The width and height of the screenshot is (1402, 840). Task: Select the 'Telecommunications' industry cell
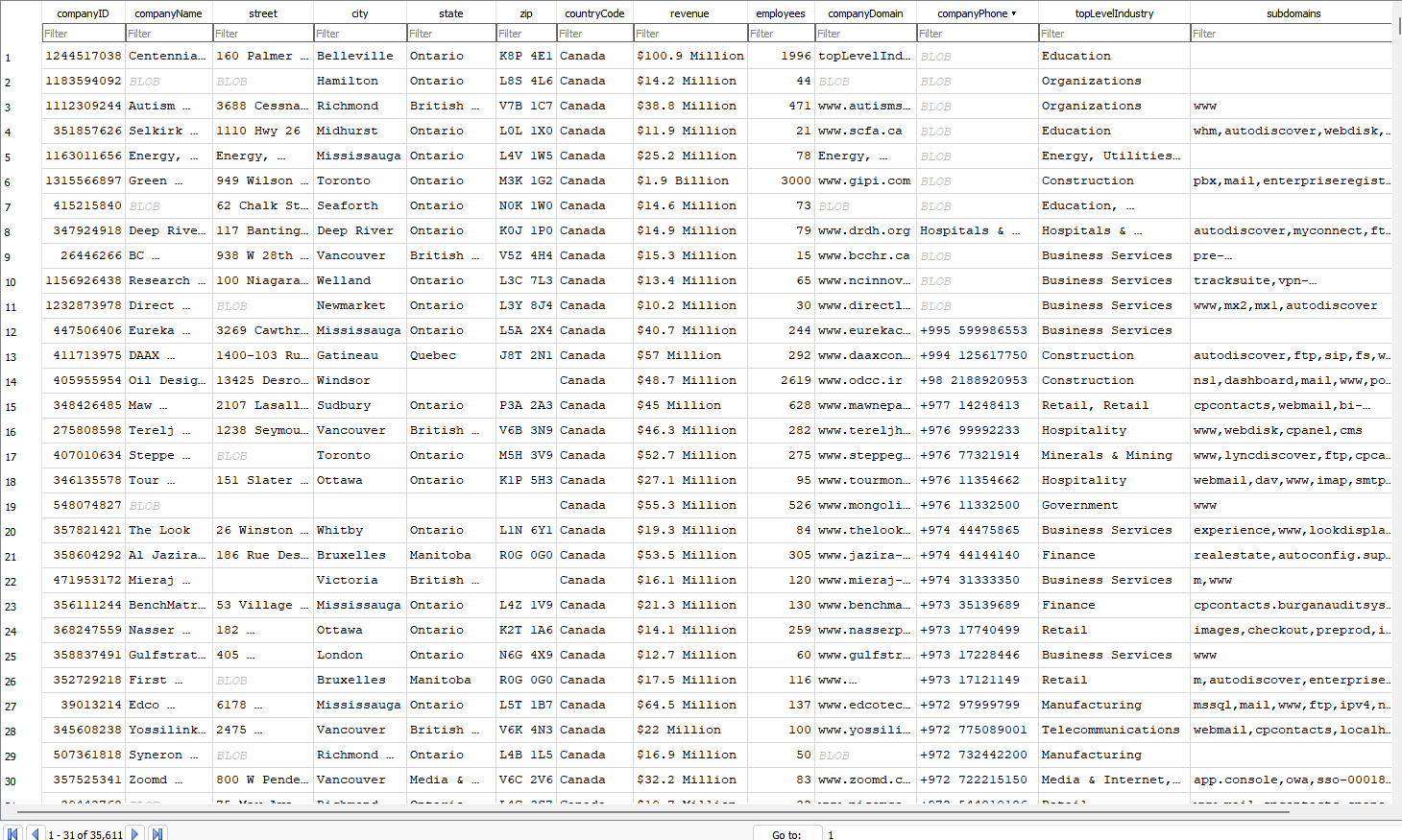point(1114,731)
